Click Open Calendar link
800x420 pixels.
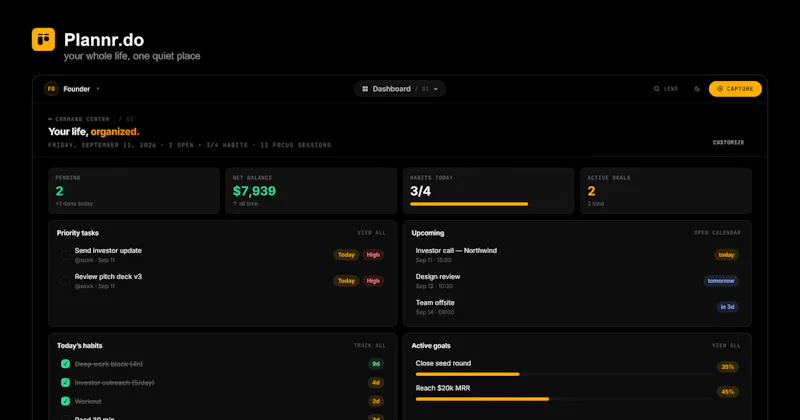pyautogui.click(x=717, y=233)
